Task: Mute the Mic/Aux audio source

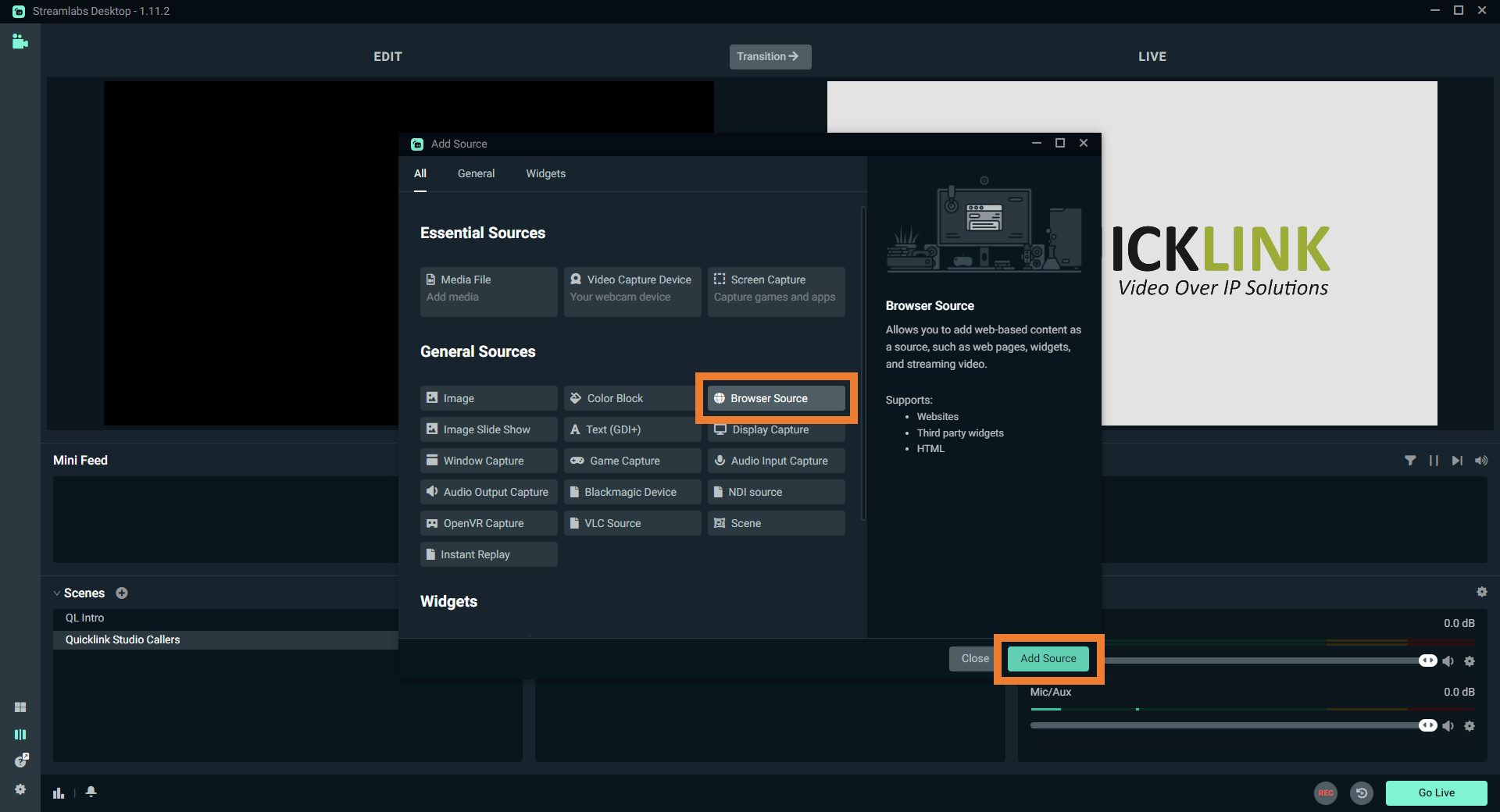Action: pyautogui.click(x=1448, y=726)
